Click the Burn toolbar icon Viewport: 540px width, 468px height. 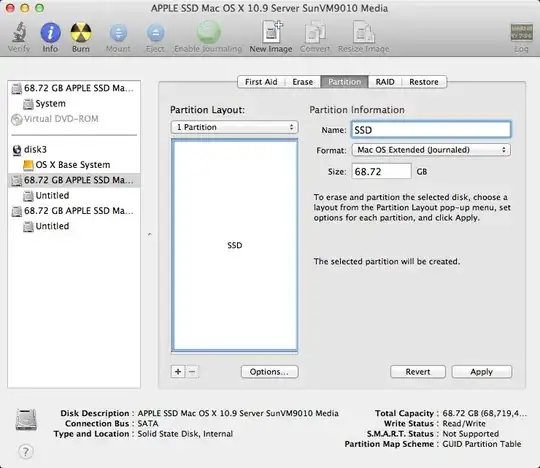point(81,33)
